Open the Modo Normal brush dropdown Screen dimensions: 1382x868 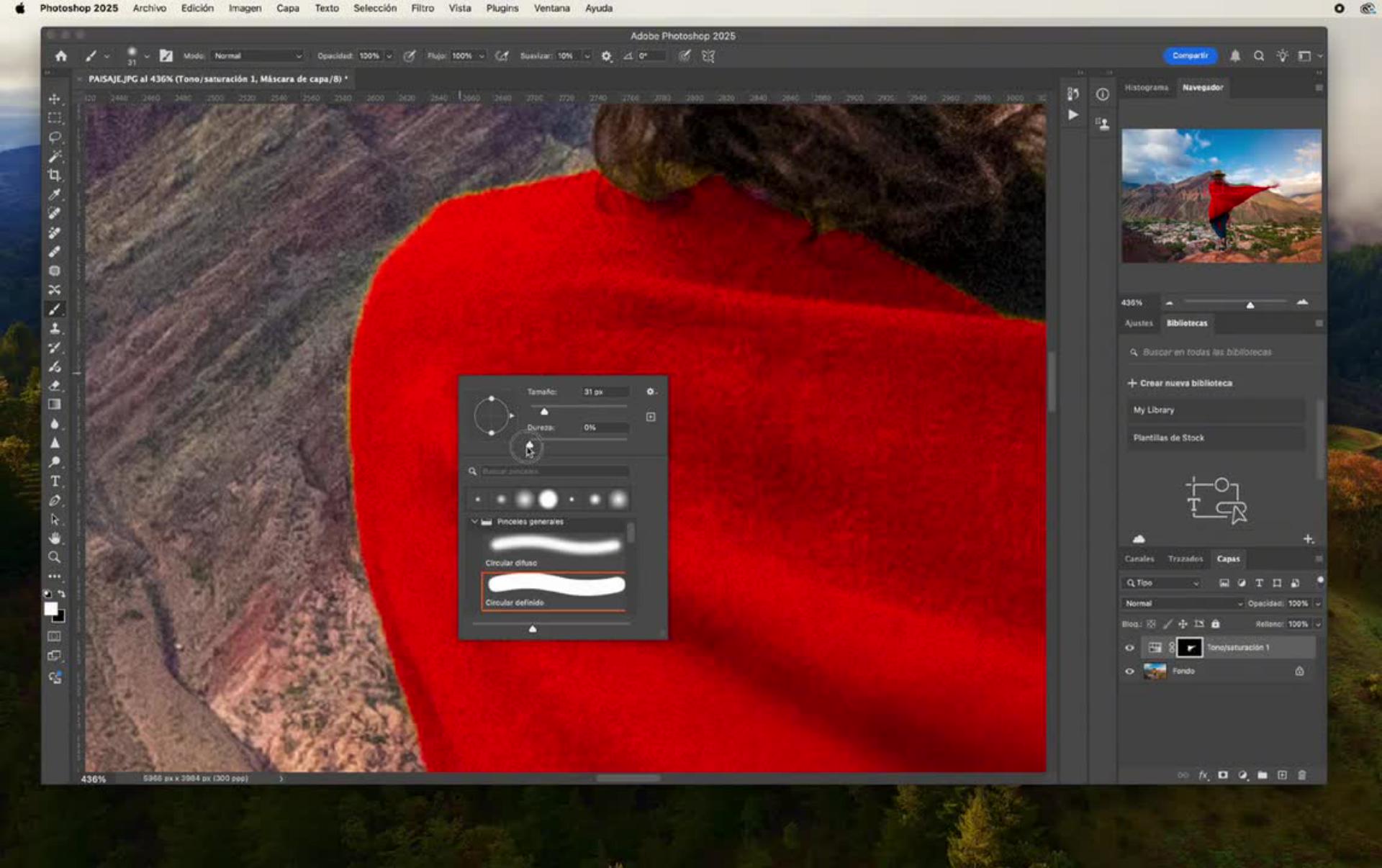[258, 55]
